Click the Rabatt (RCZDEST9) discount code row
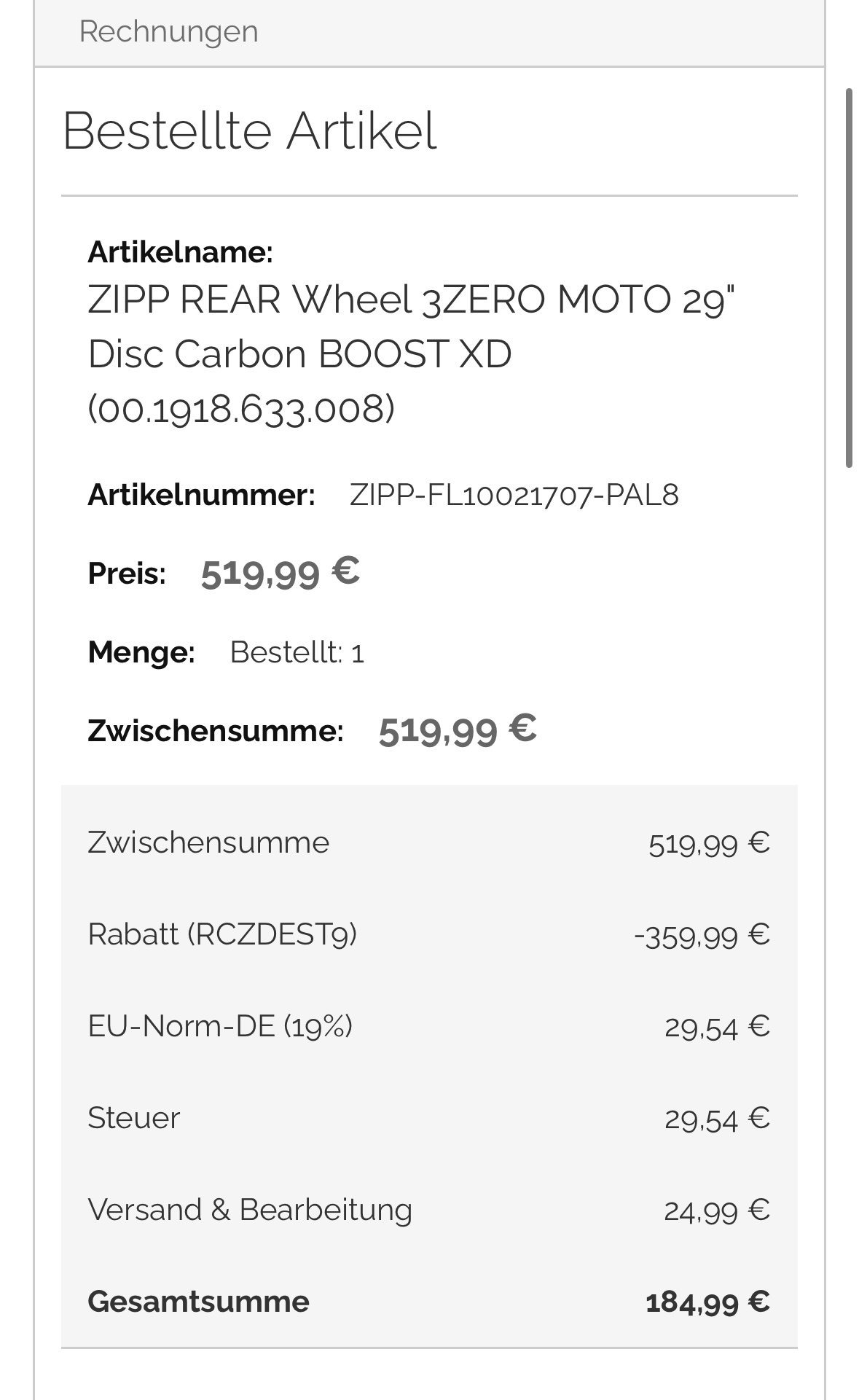 222,934
